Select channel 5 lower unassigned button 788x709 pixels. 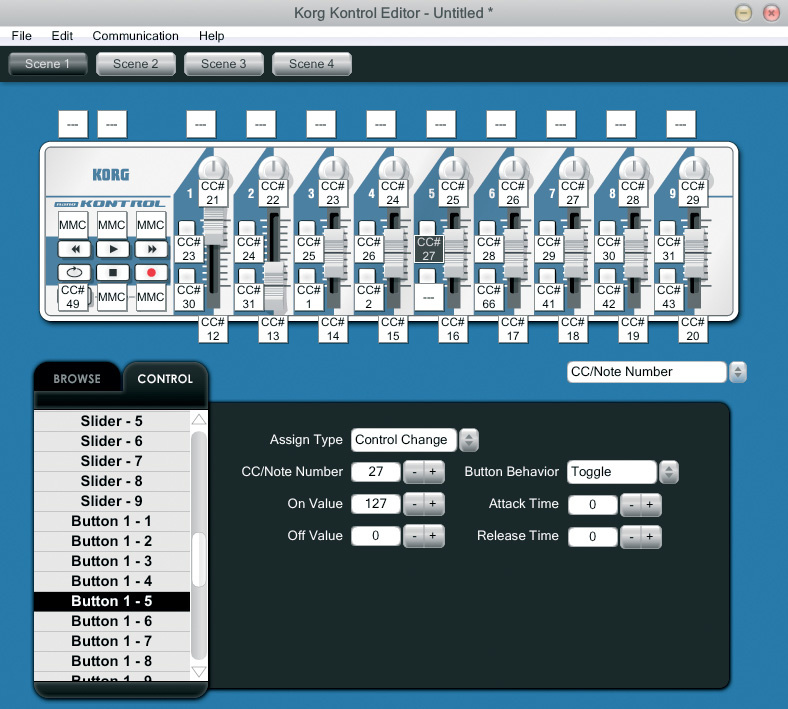tap(429, 297)
